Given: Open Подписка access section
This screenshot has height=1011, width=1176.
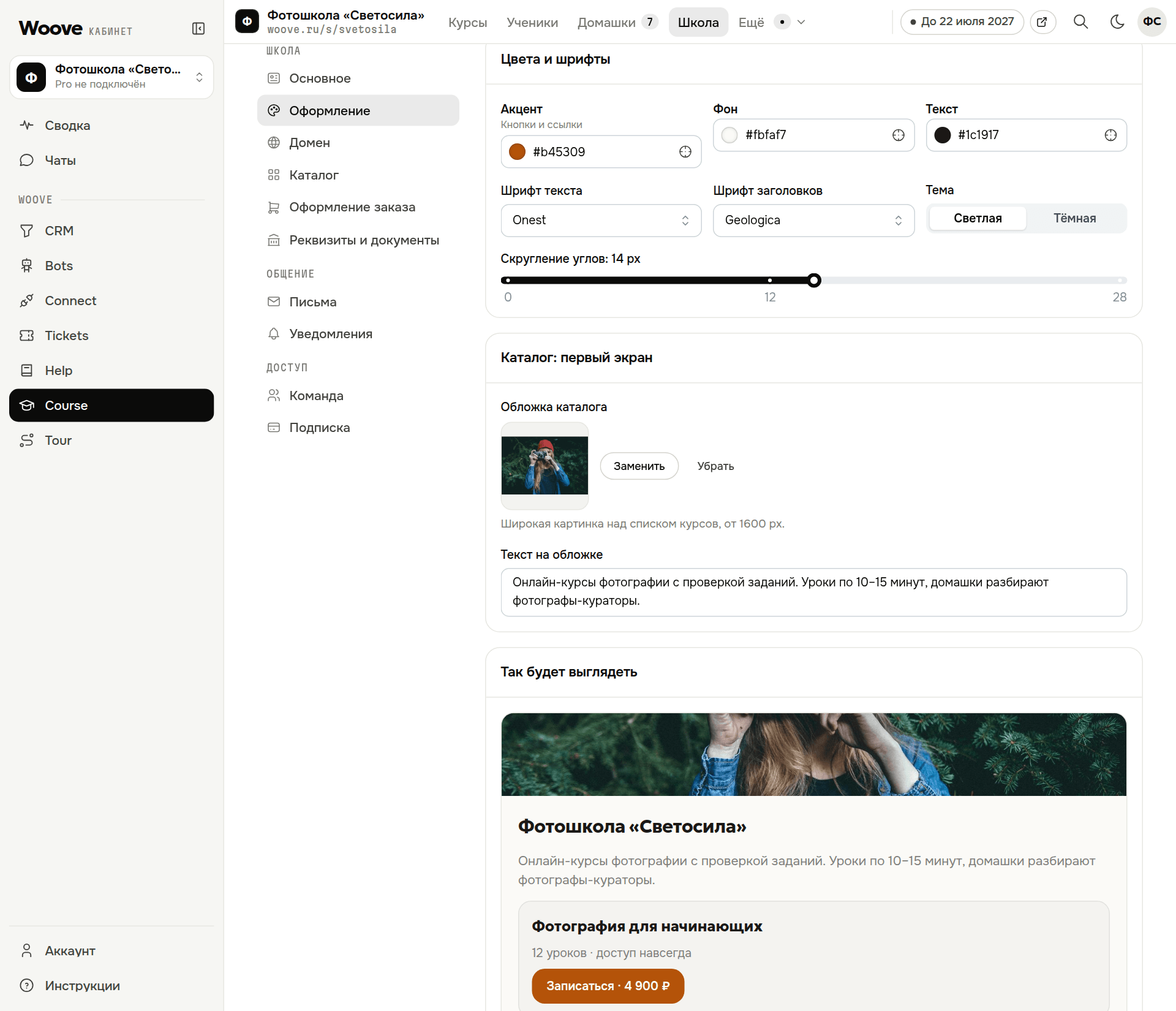Looking at the screenshot, I should point(358,428).
